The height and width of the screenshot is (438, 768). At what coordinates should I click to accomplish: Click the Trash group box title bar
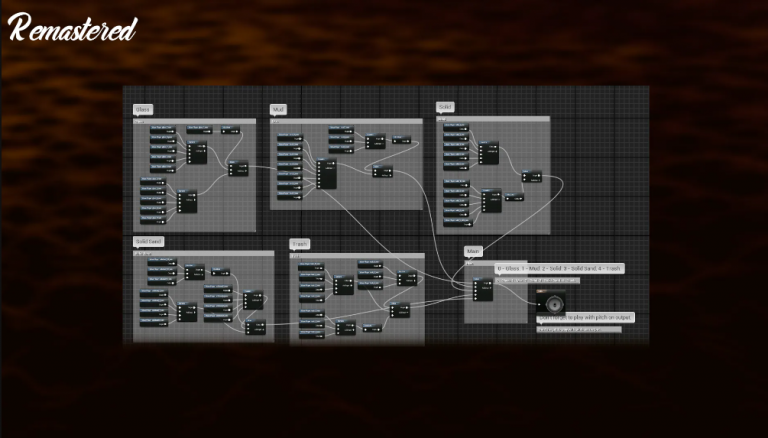click(x=357, y=256)
